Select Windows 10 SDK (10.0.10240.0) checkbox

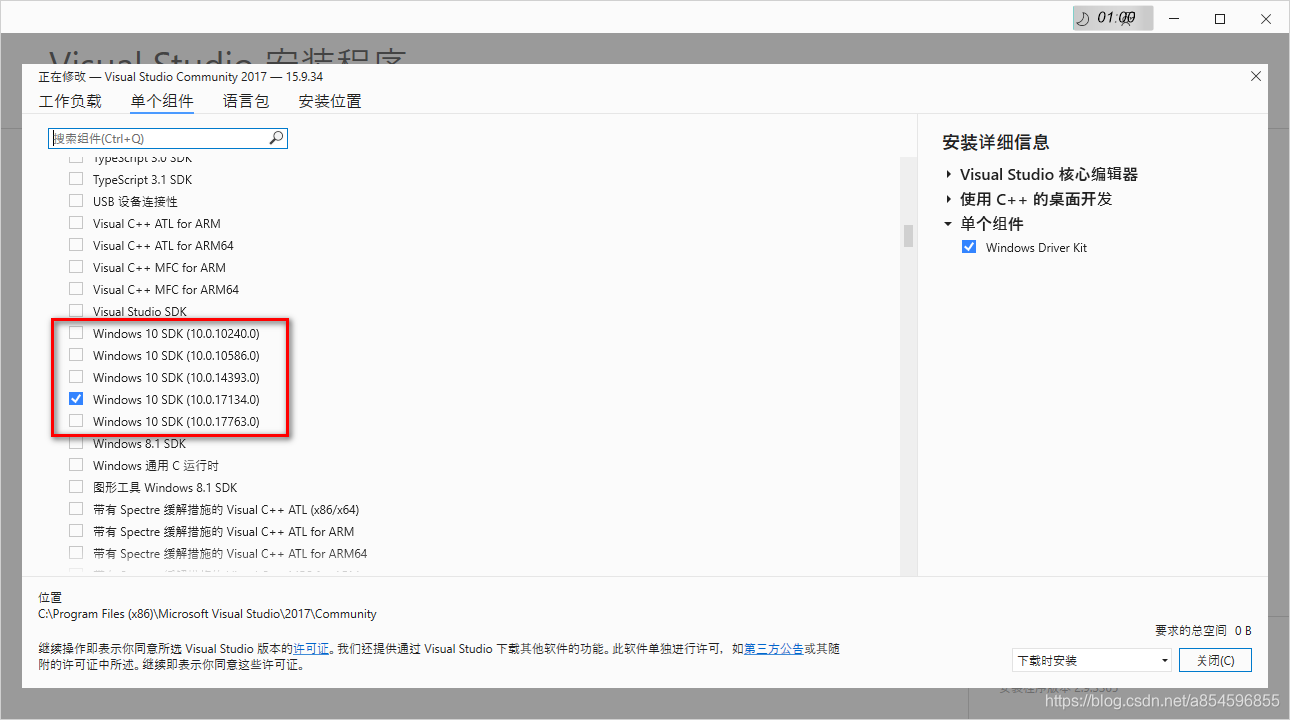[76, 333]
